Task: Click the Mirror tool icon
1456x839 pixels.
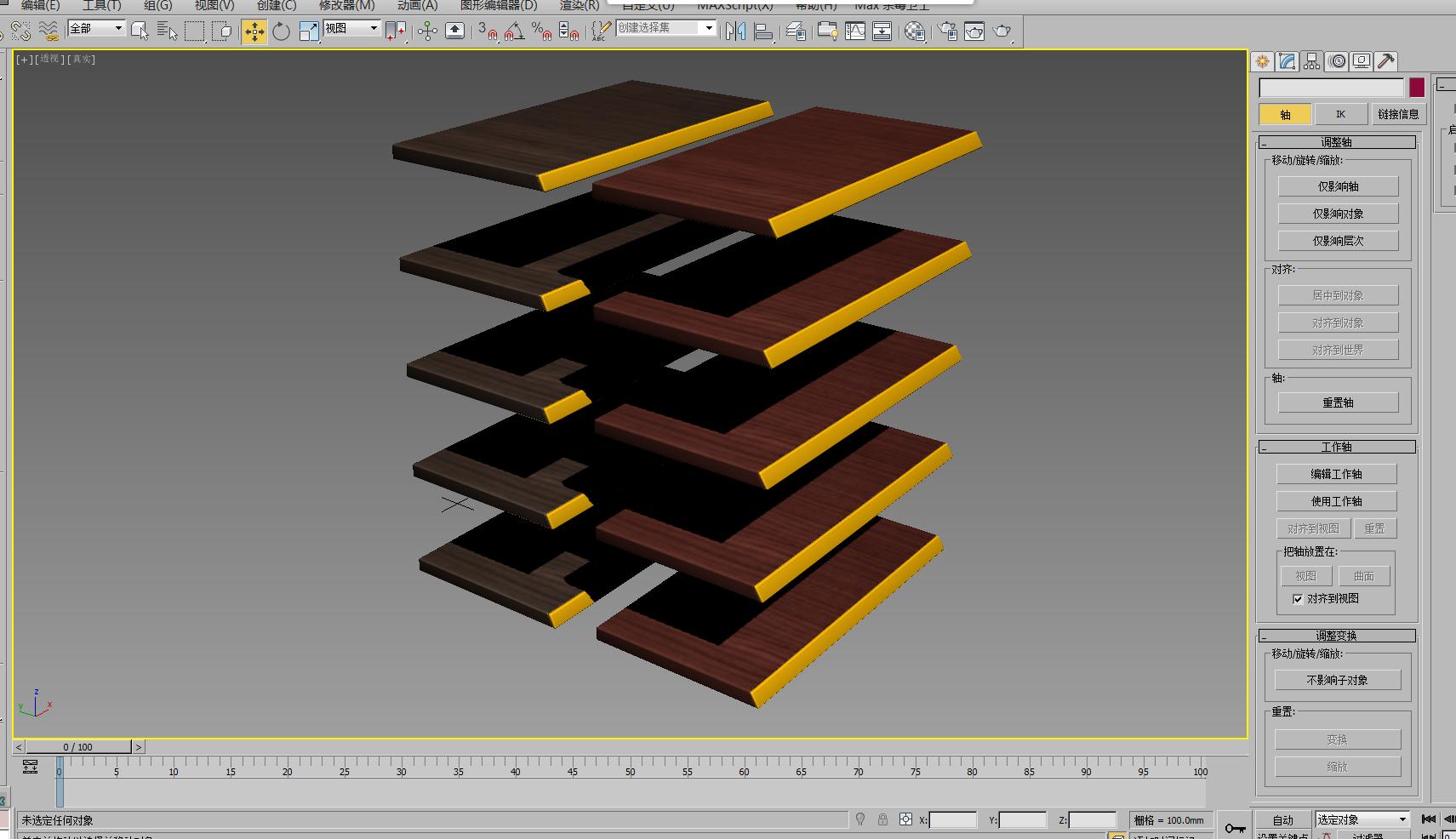Action: pos(735,32)
